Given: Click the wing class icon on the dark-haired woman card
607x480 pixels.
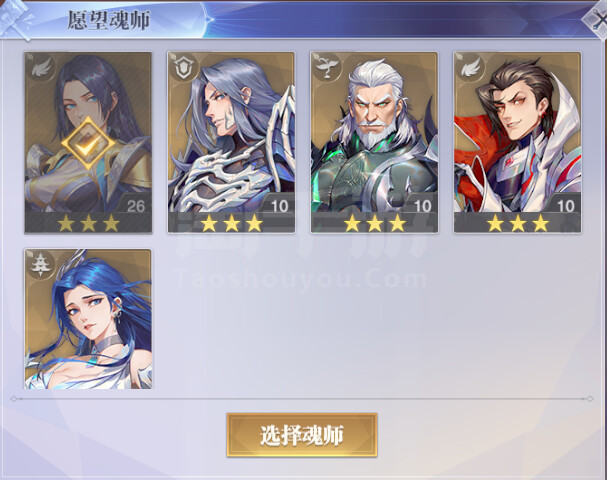Looking at the screenshot, I should [41, 68].
